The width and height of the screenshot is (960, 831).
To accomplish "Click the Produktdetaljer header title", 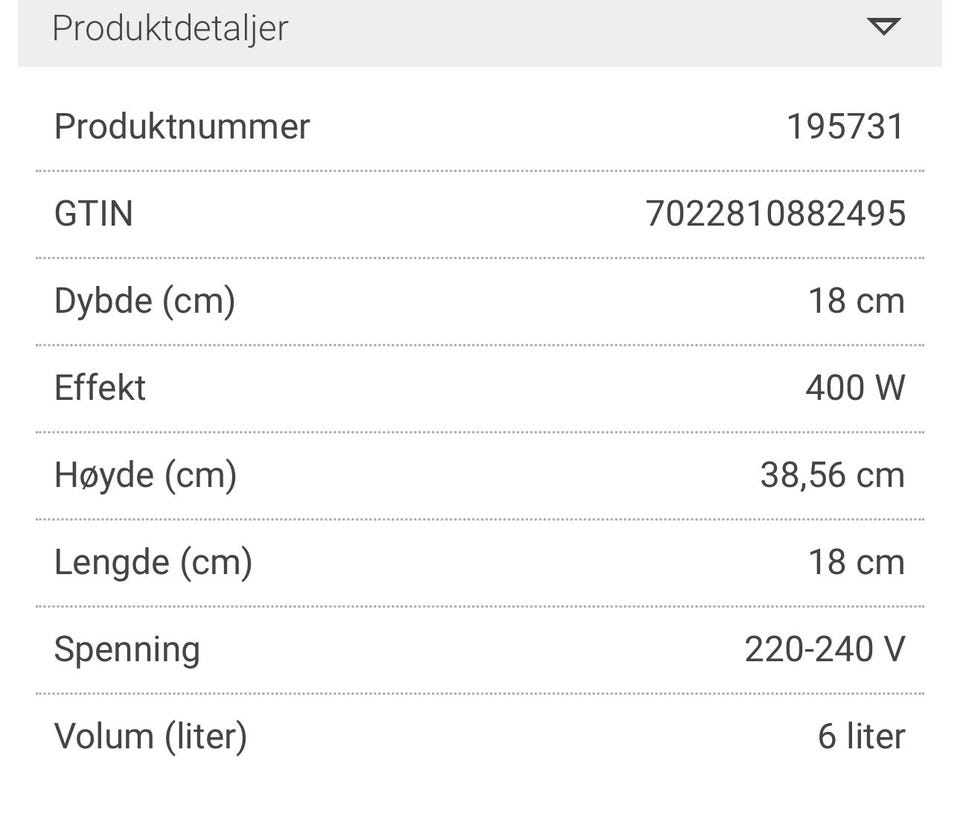I will [170, 28].
